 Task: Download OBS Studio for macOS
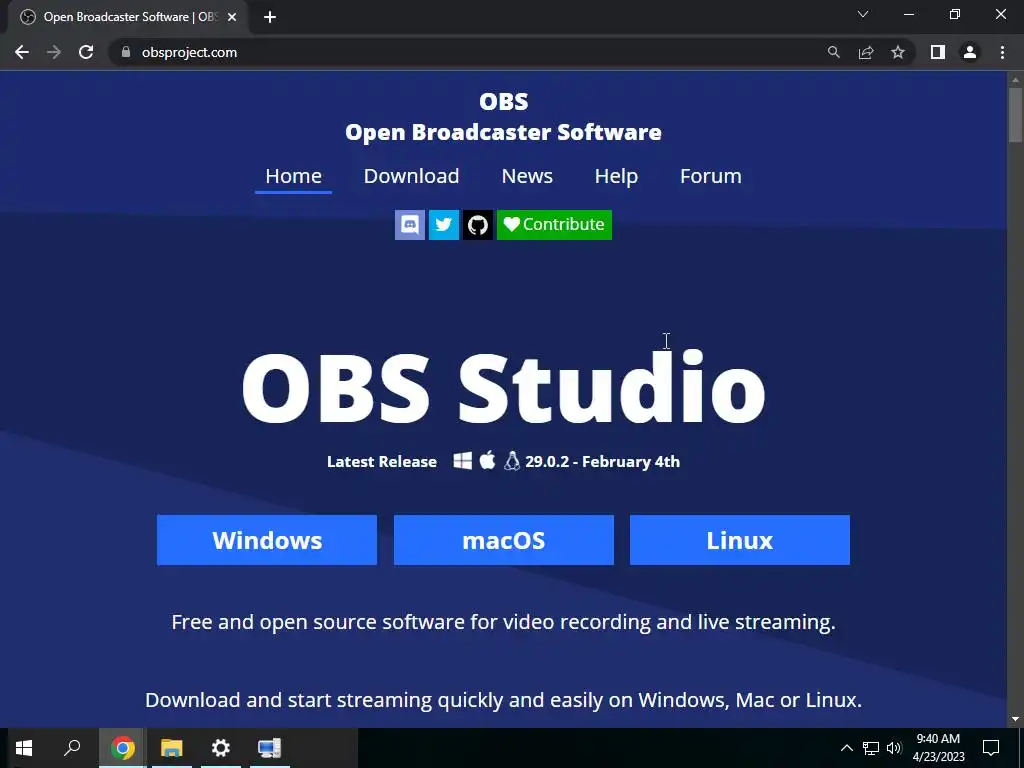tap(504, 540)
